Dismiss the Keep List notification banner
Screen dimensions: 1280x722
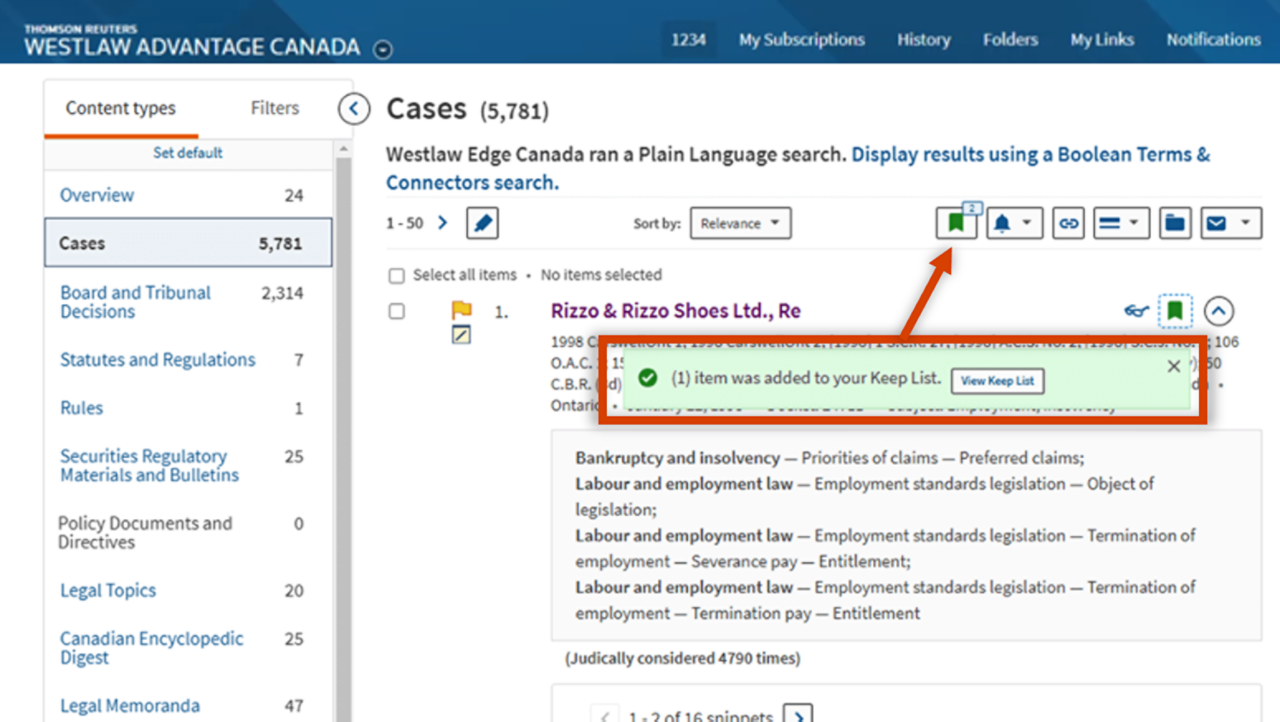coord(1174,366)
